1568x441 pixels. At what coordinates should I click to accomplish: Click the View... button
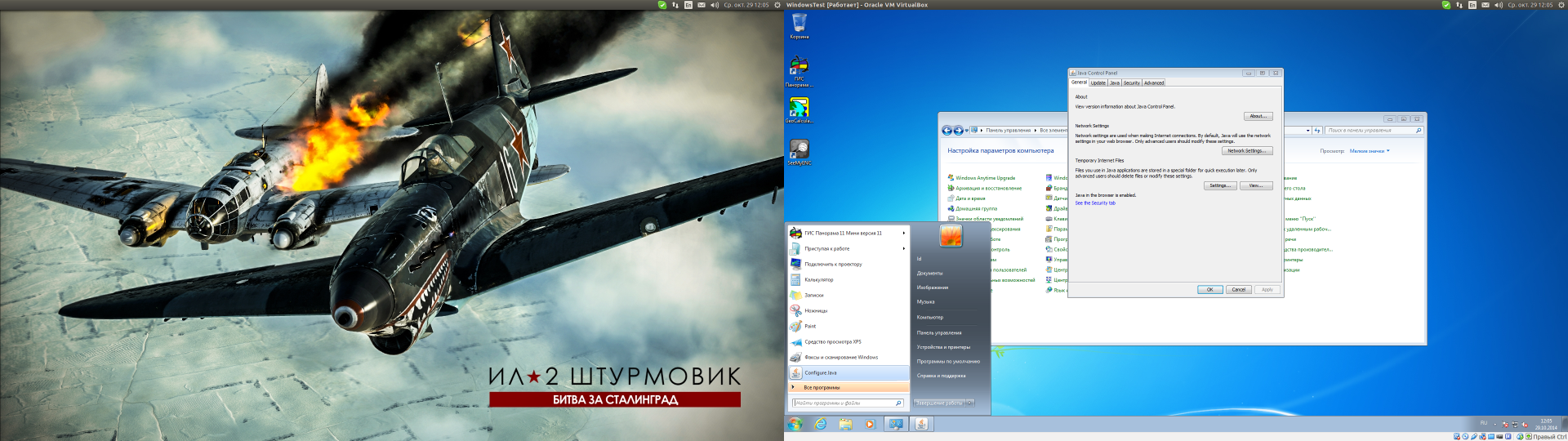point(1256,185)
